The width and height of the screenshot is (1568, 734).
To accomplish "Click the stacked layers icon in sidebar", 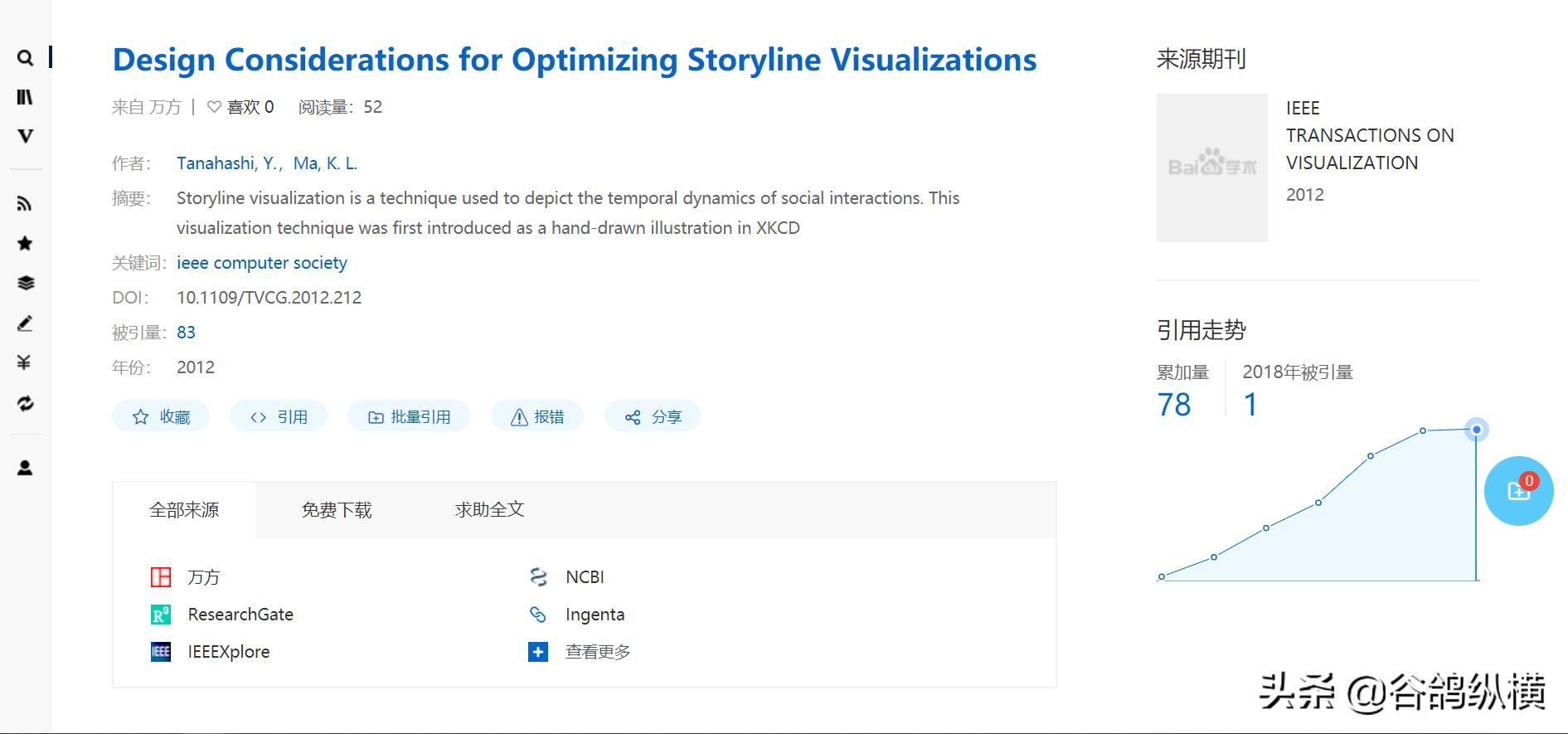I will coord(26,283).
